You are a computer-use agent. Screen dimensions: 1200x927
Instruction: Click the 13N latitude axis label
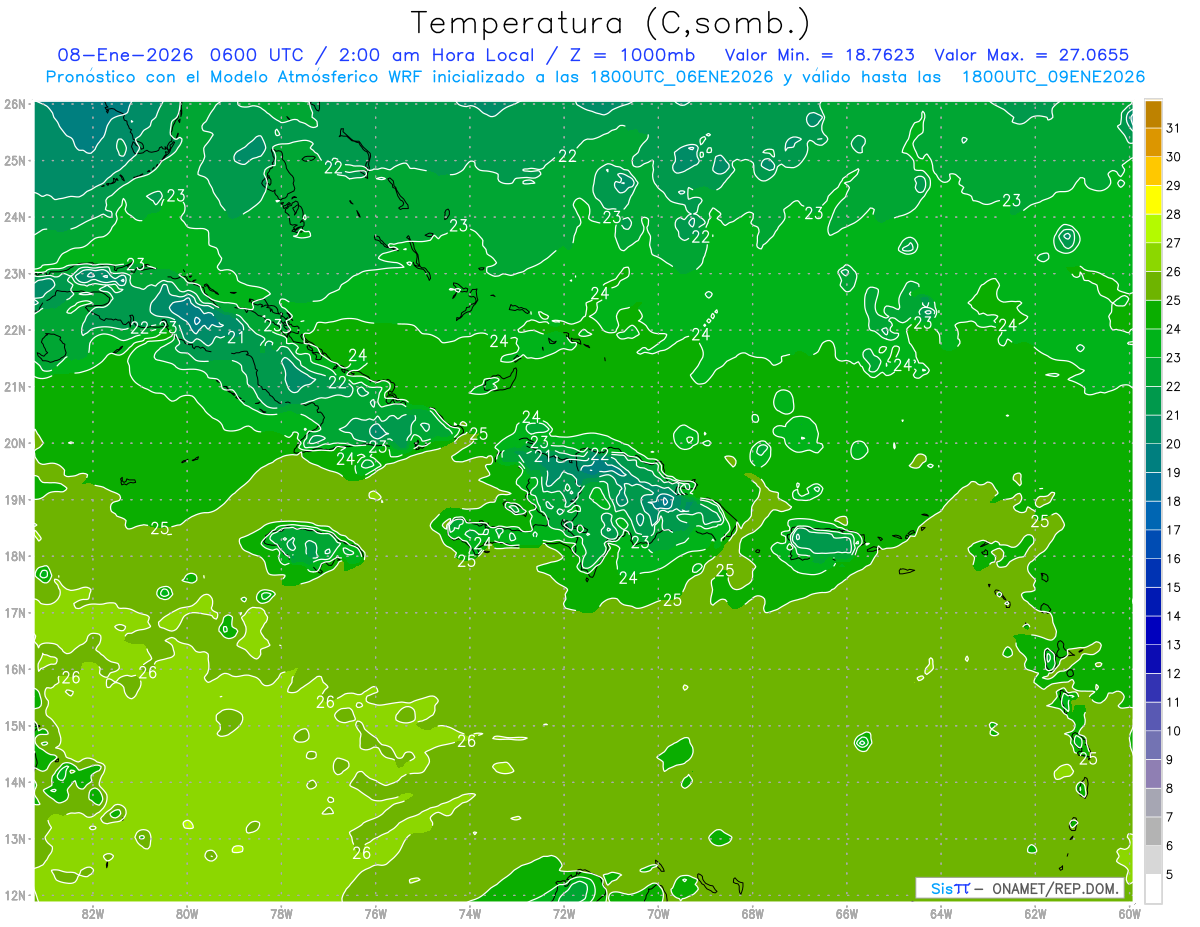(14, 838)
